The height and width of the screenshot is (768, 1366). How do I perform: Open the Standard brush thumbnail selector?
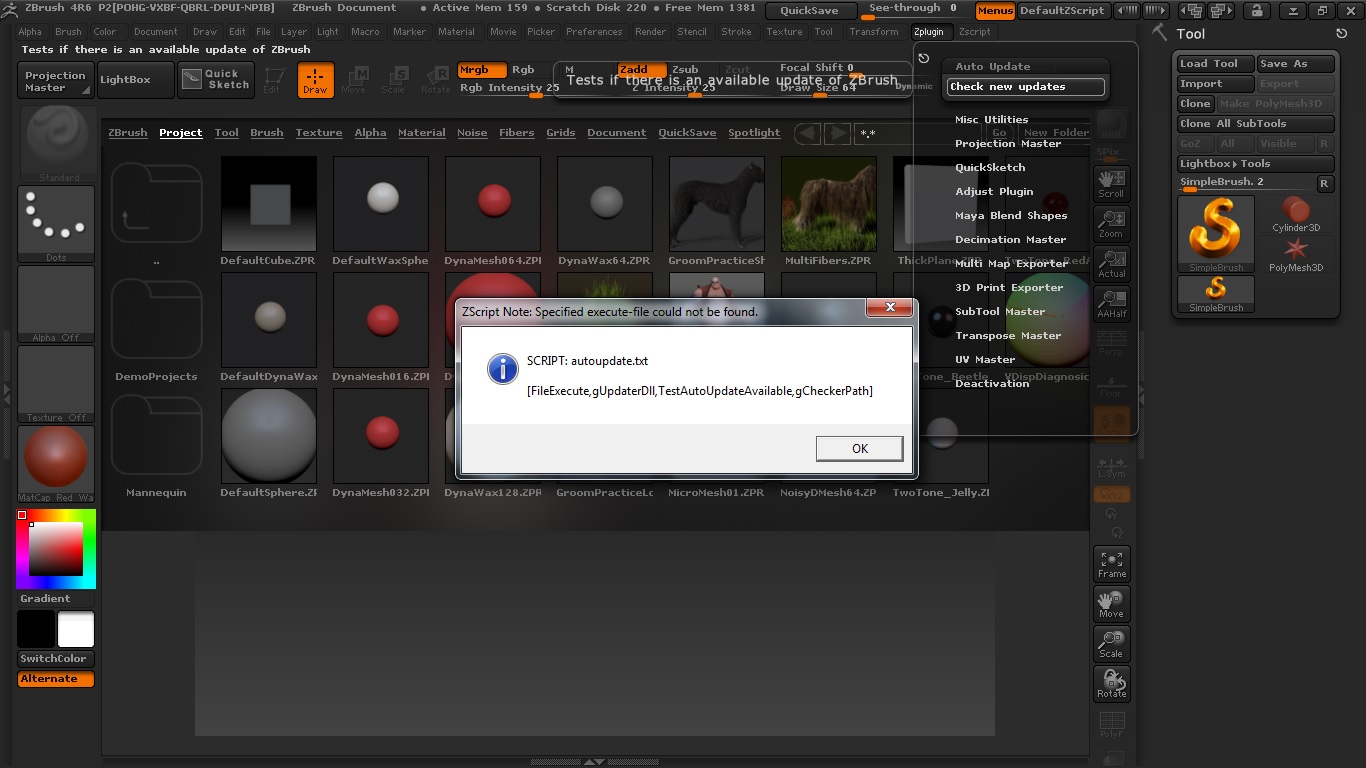pos(56,143)
